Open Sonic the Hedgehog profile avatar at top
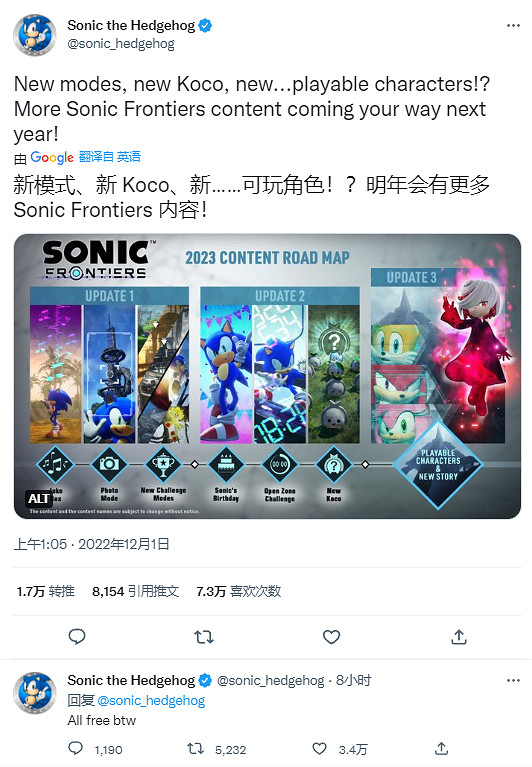The image size is (532, 767). 34,34
